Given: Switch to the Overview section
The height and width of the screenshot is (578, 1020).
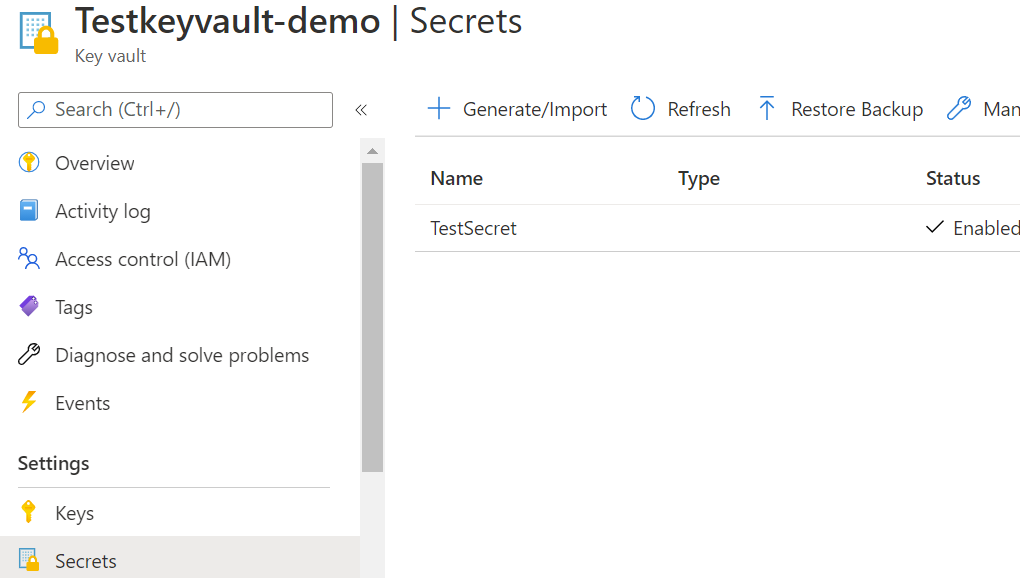Looking at the screenshot, I should (95, 163).
